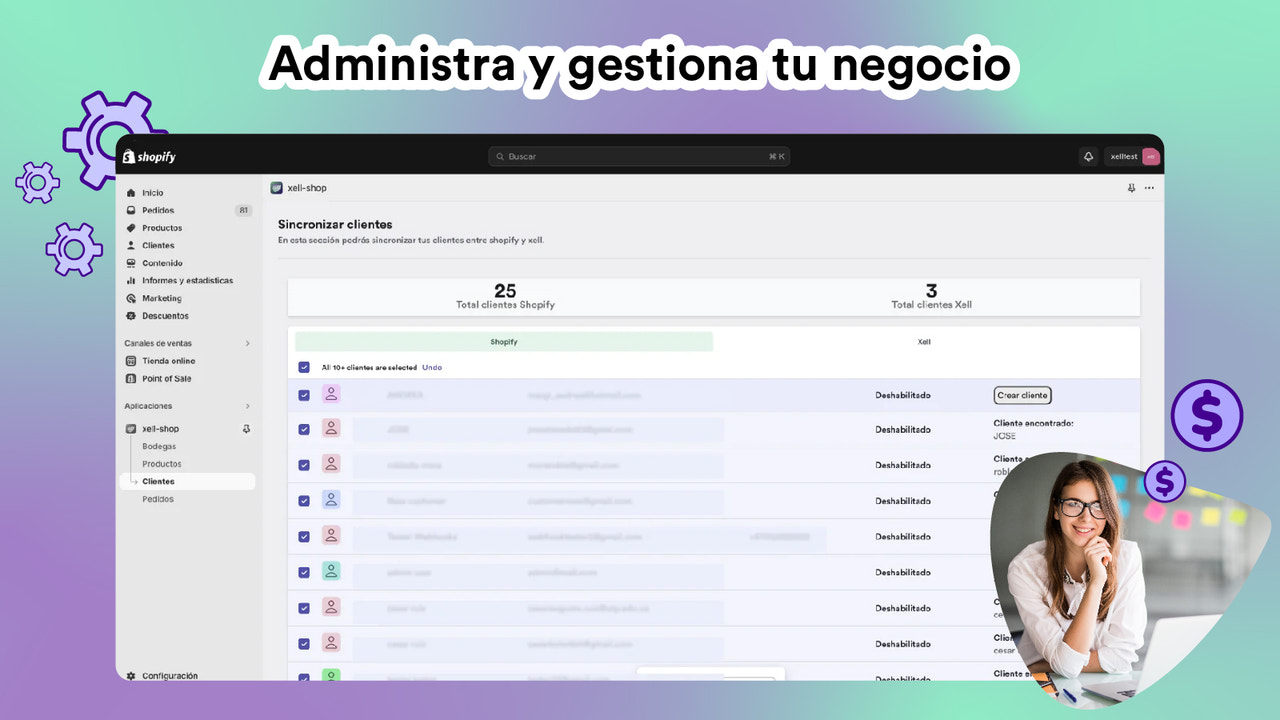Click the Tienda online store icon
Image resolution: width=1280 pixels, height=720 pixels.
(x=131, y=361)
